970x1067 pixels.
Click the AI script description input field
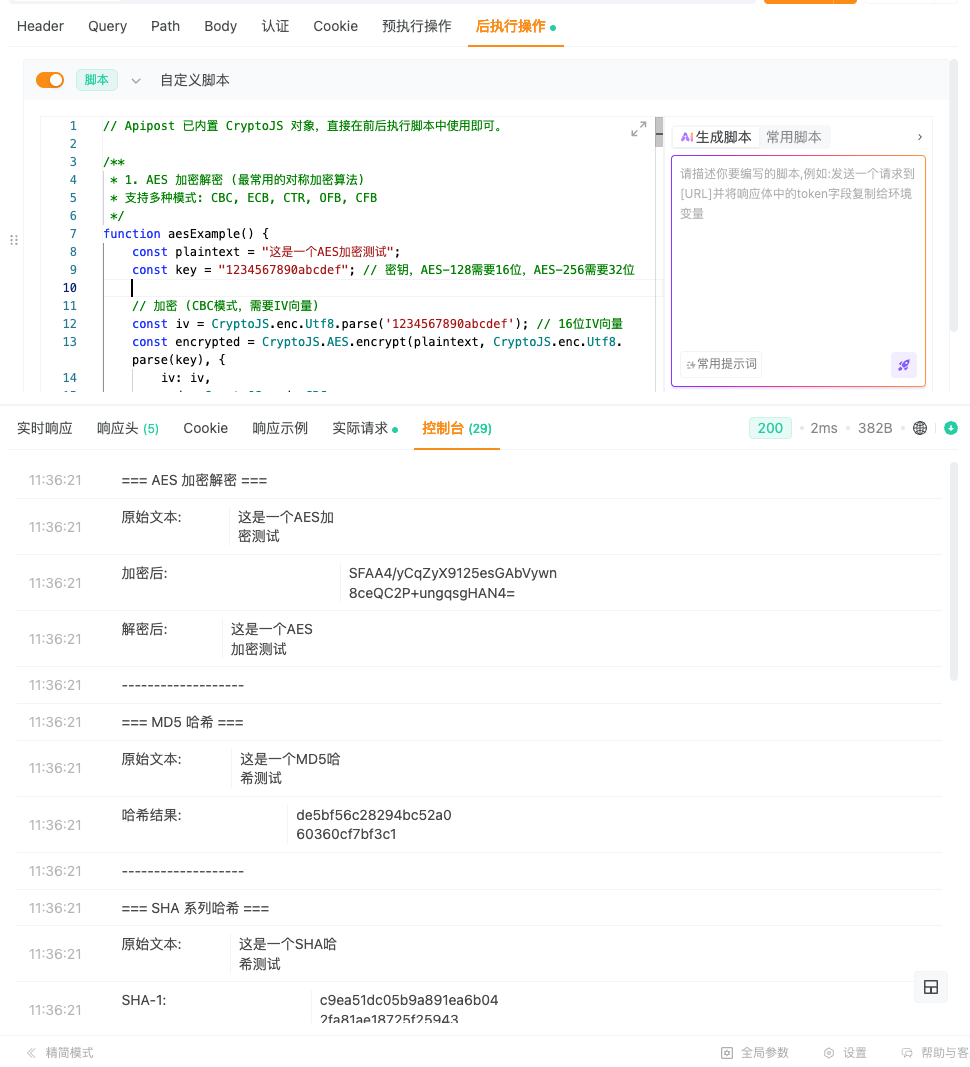tap(800, 250)
